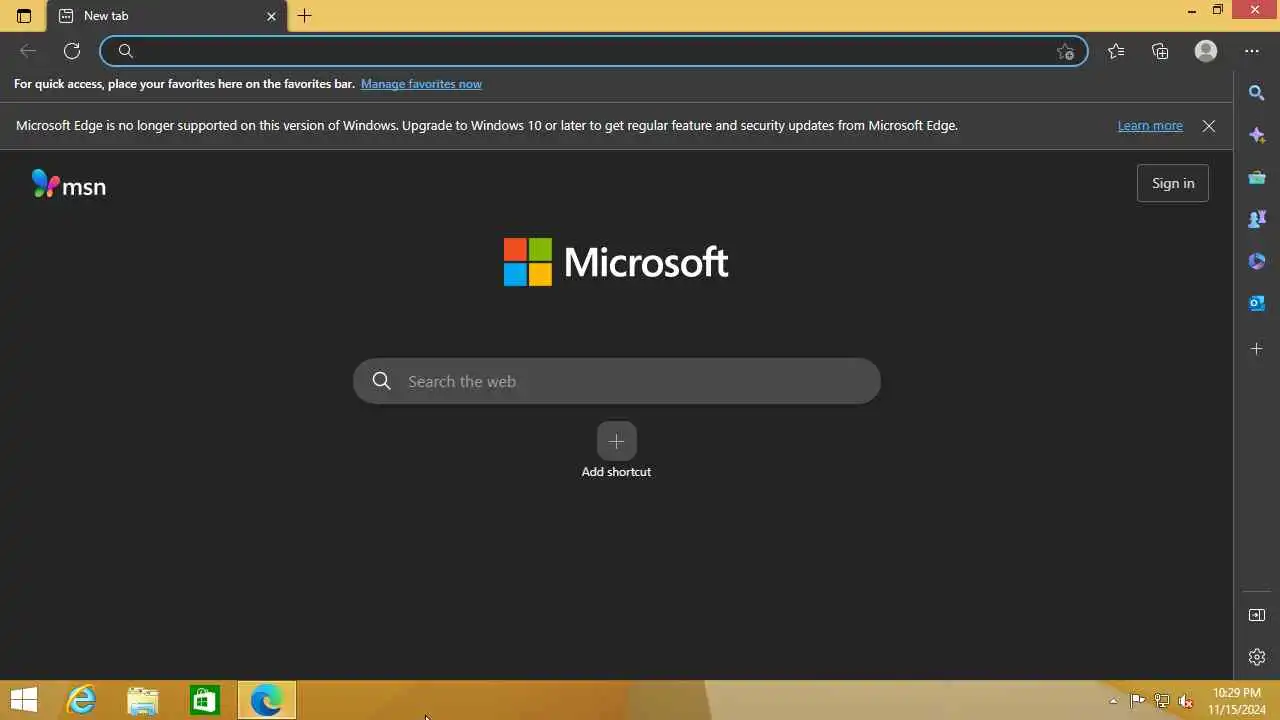Image resolution: width=1280 pixels, height=720 pixels.
Task: Click the back navigation arrow
Action: click(x=28, y=51)
